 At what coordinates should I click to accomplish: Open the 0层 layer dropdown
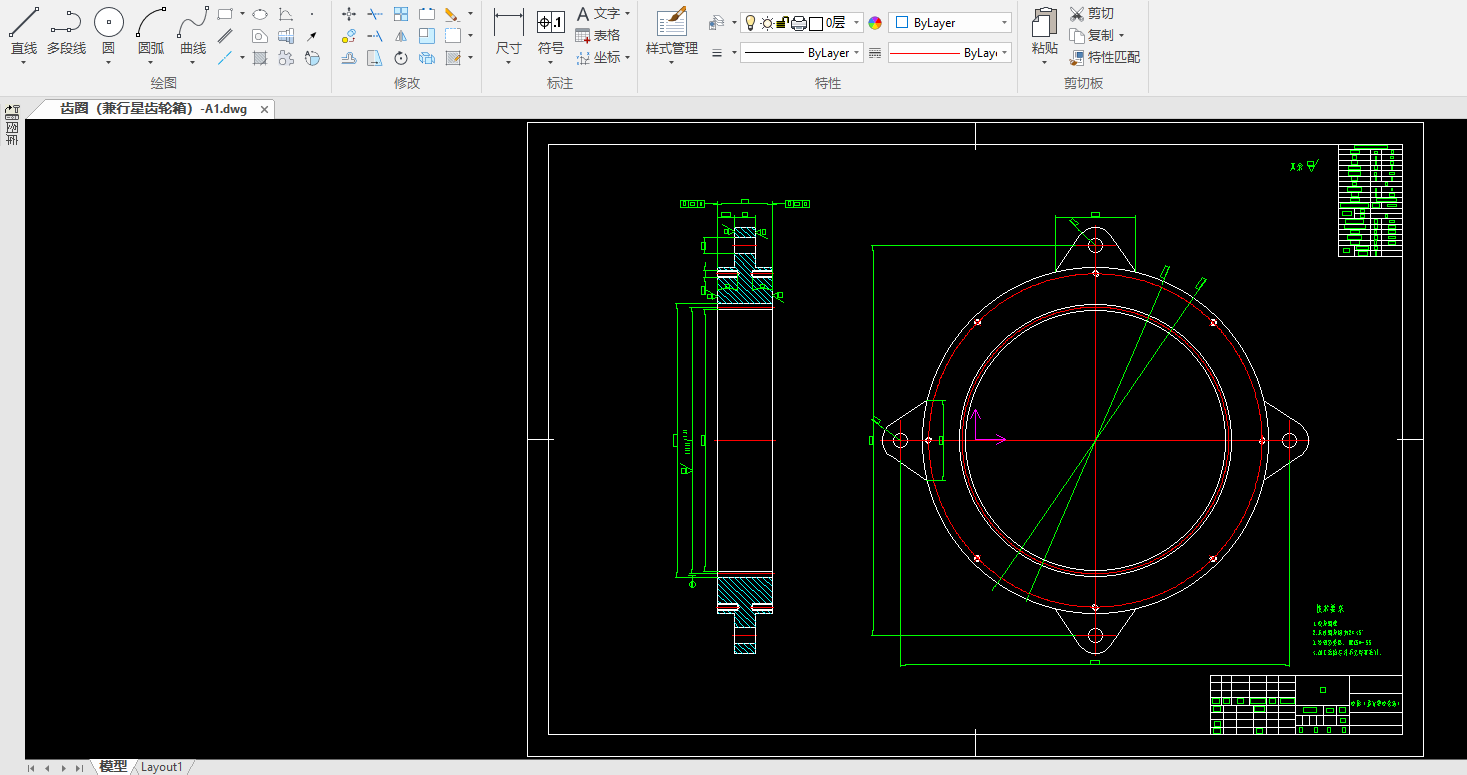(x=856, y=23)
